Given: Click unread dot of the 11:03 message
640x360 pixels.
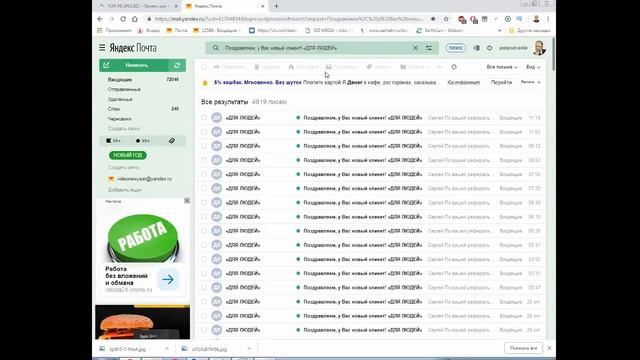Looking at the screenshot, I should point(298,132).
